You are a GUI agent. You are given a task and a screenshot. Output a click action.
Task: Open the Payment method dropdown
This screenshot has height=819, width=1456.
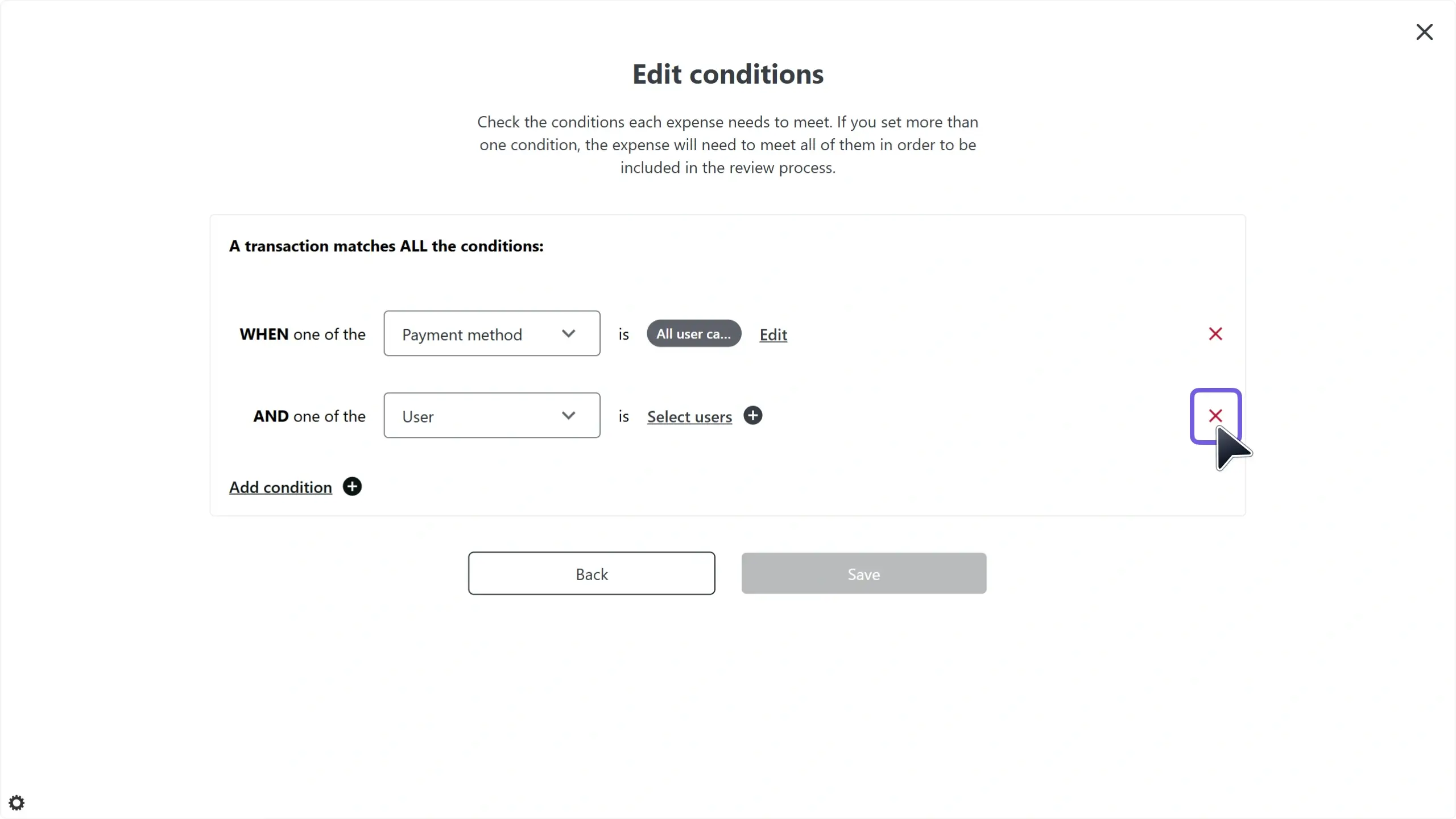tap(491, 333)
